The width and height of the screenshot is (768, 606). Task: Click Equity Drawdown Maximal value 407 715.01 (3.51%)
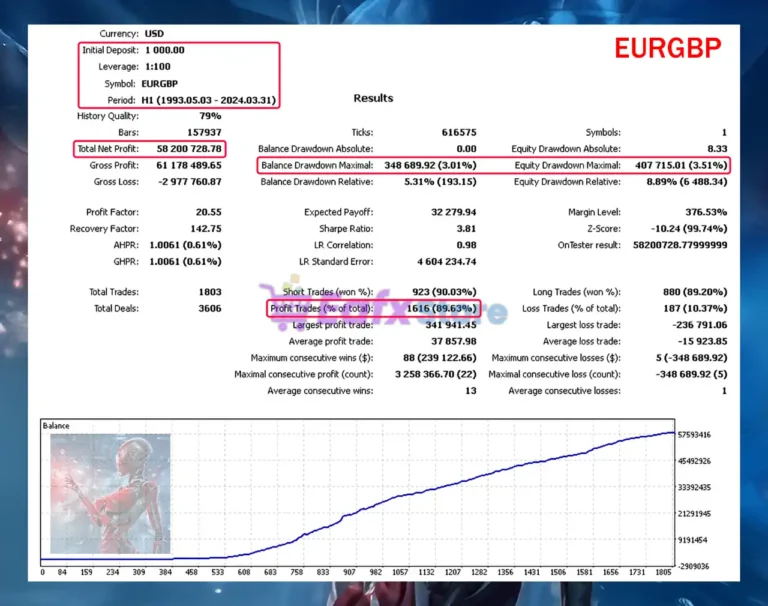pos(681,165)
